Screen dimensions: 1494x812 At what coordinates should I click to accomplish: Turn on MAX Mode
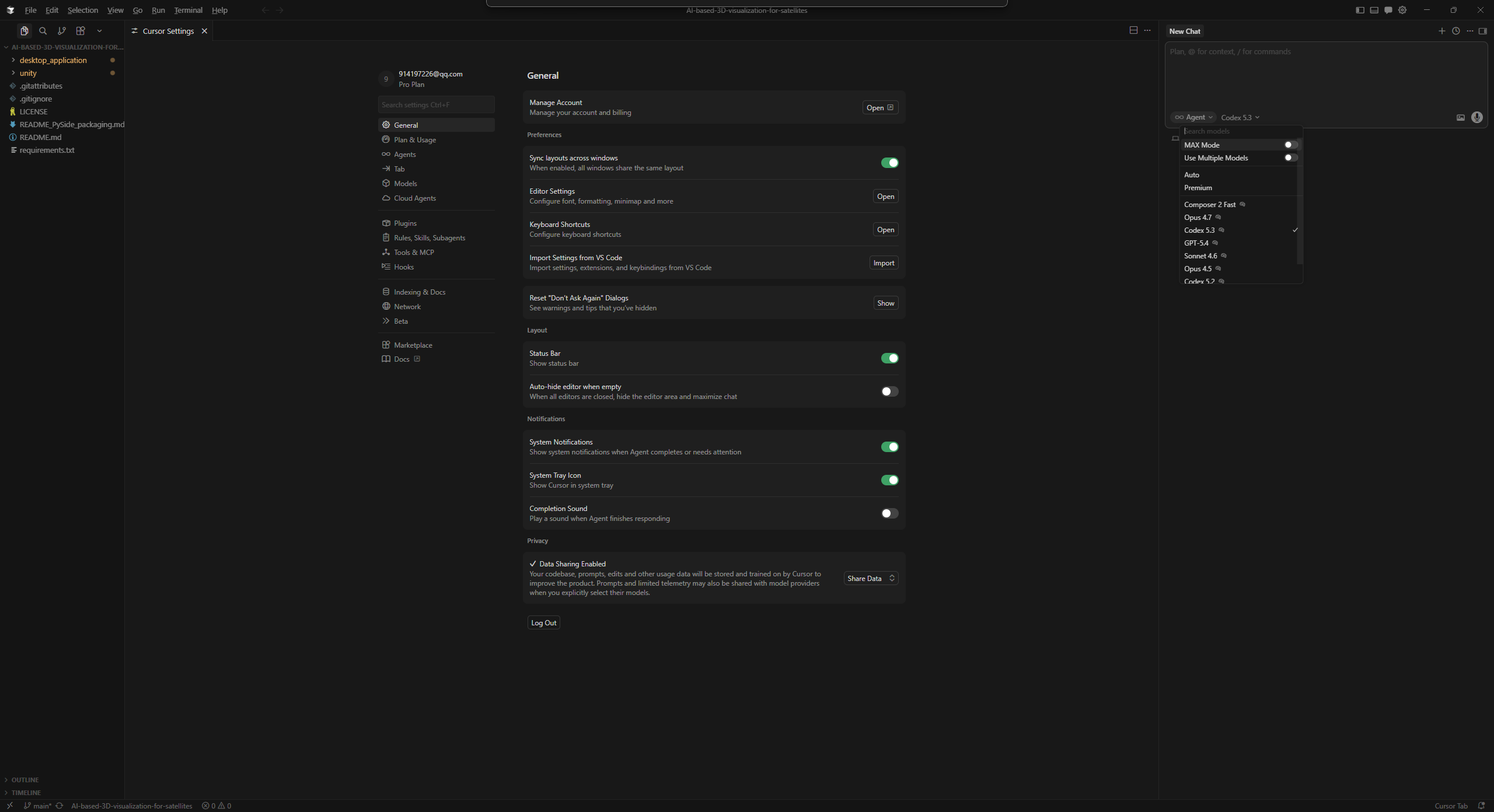click(x=1291, y=145)
